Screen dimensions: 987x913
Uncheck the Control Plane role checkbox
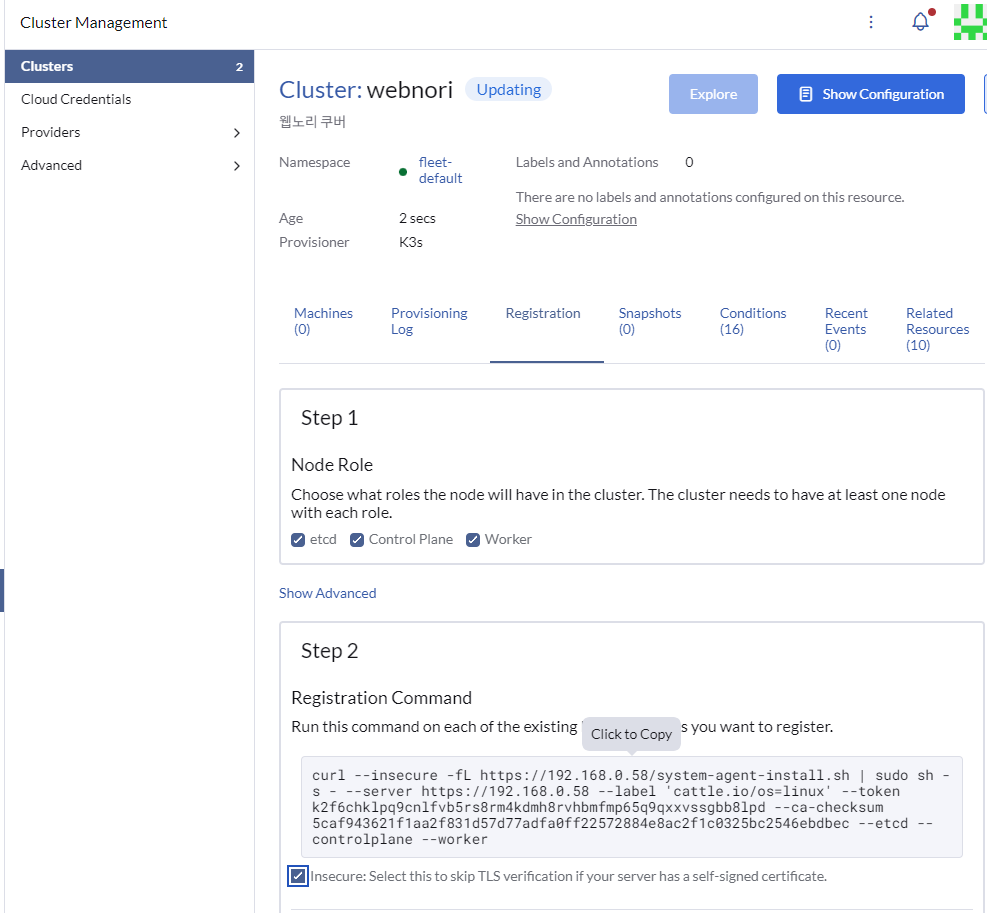click(x=357, y=540)
